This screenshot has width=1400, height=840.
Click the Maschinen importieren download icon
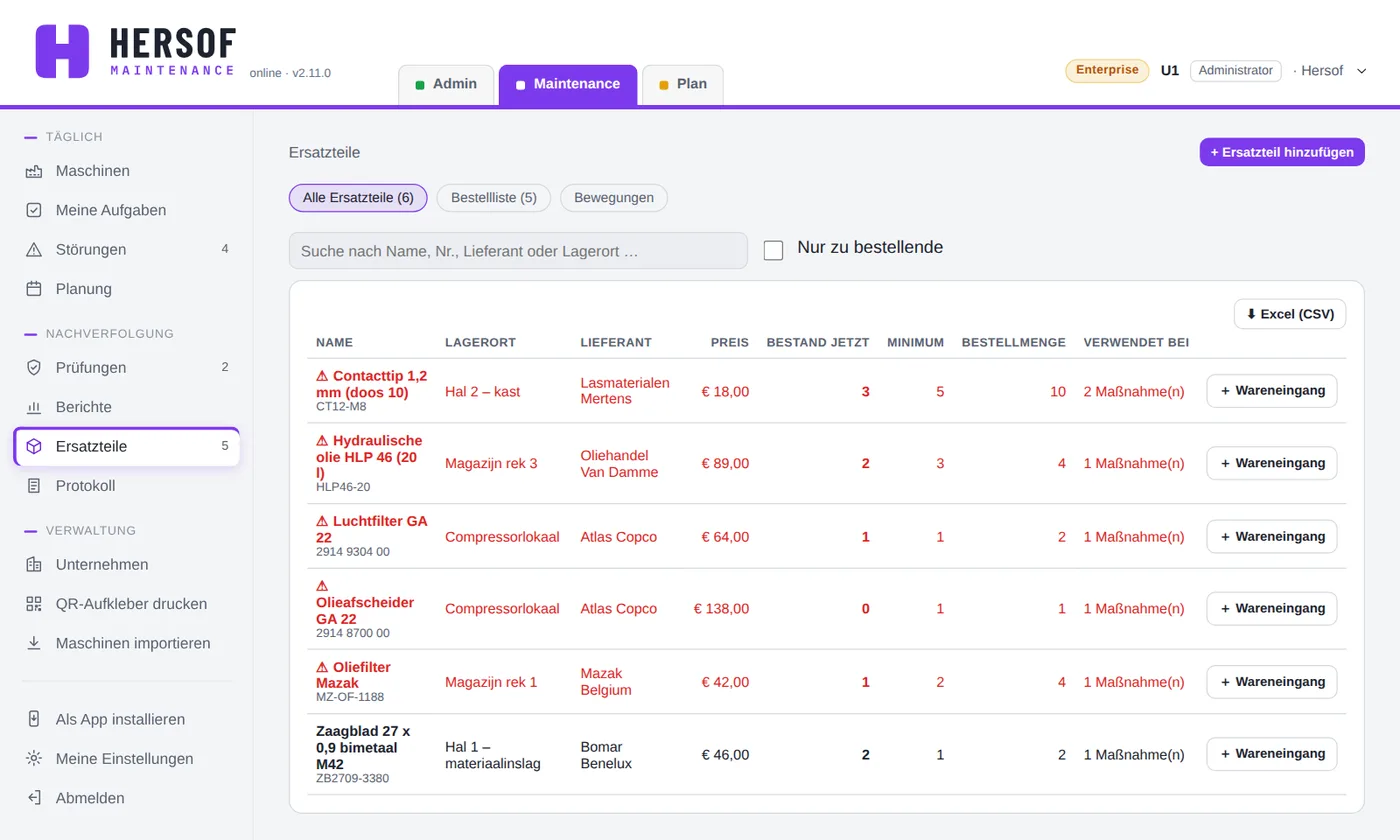point(34,643)
